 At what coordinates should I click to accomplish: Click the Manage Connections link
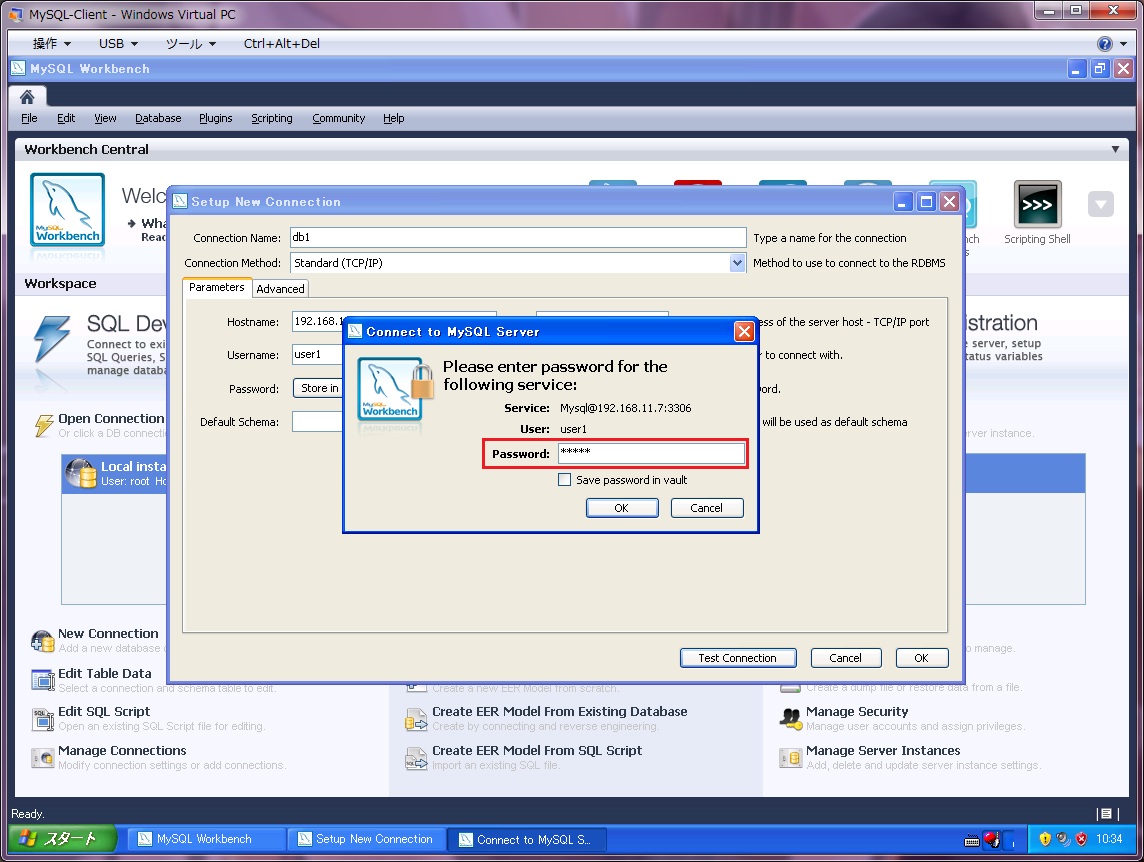(x=122, y=750)
